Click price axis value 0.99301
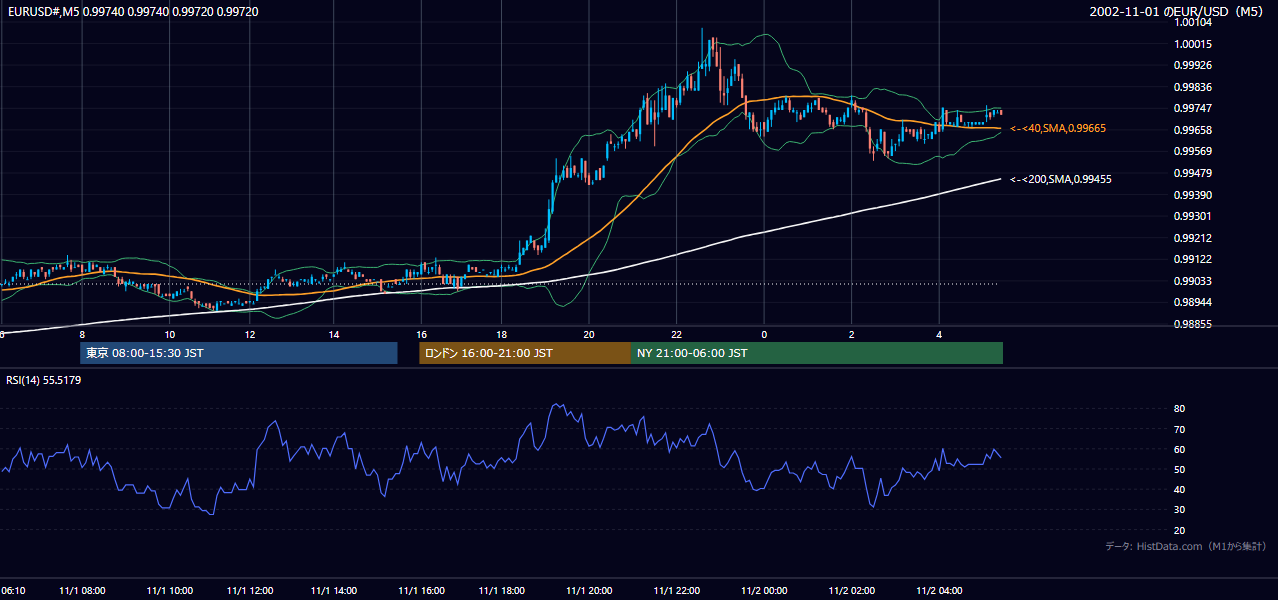1278x600 pixels. point(1192,216)
